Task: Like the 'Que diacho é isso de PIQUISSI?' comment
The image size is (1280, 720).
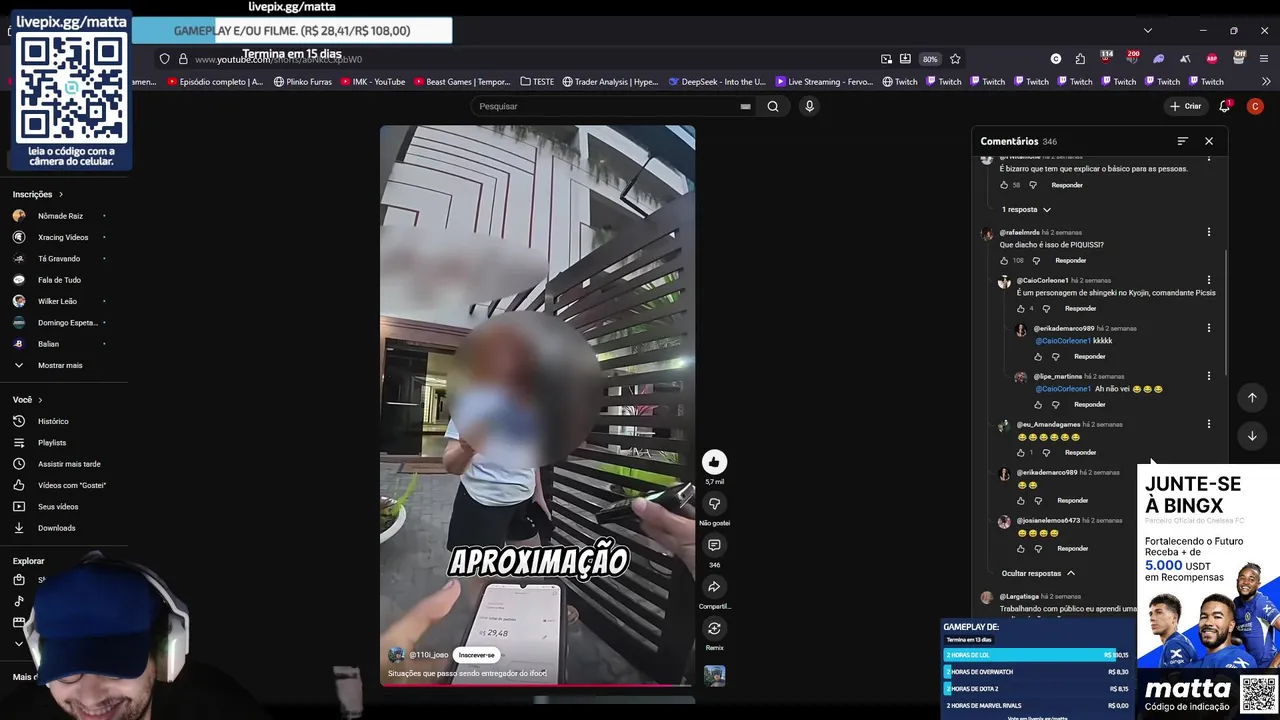Action: pyautogui.click(x=1004, y=261)
